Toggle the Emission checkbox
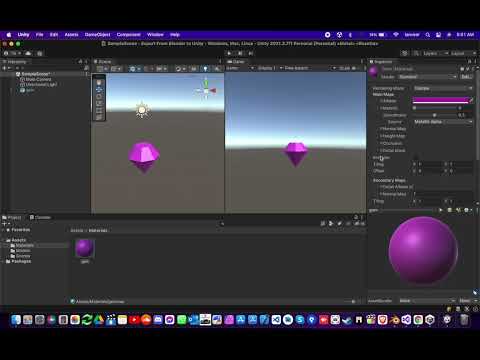 click(x=416, y=157)
